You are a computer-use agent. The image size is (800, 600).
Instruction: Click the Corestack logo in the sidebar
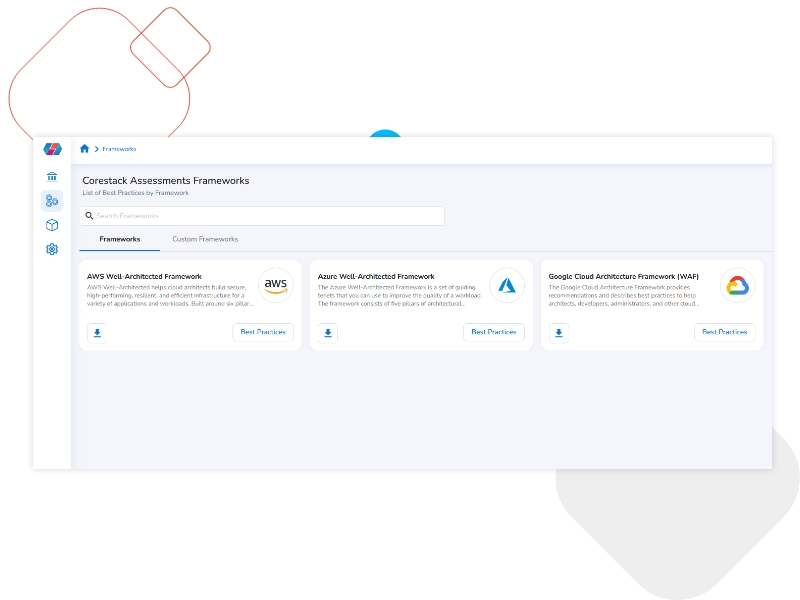[x=52, y=149]
